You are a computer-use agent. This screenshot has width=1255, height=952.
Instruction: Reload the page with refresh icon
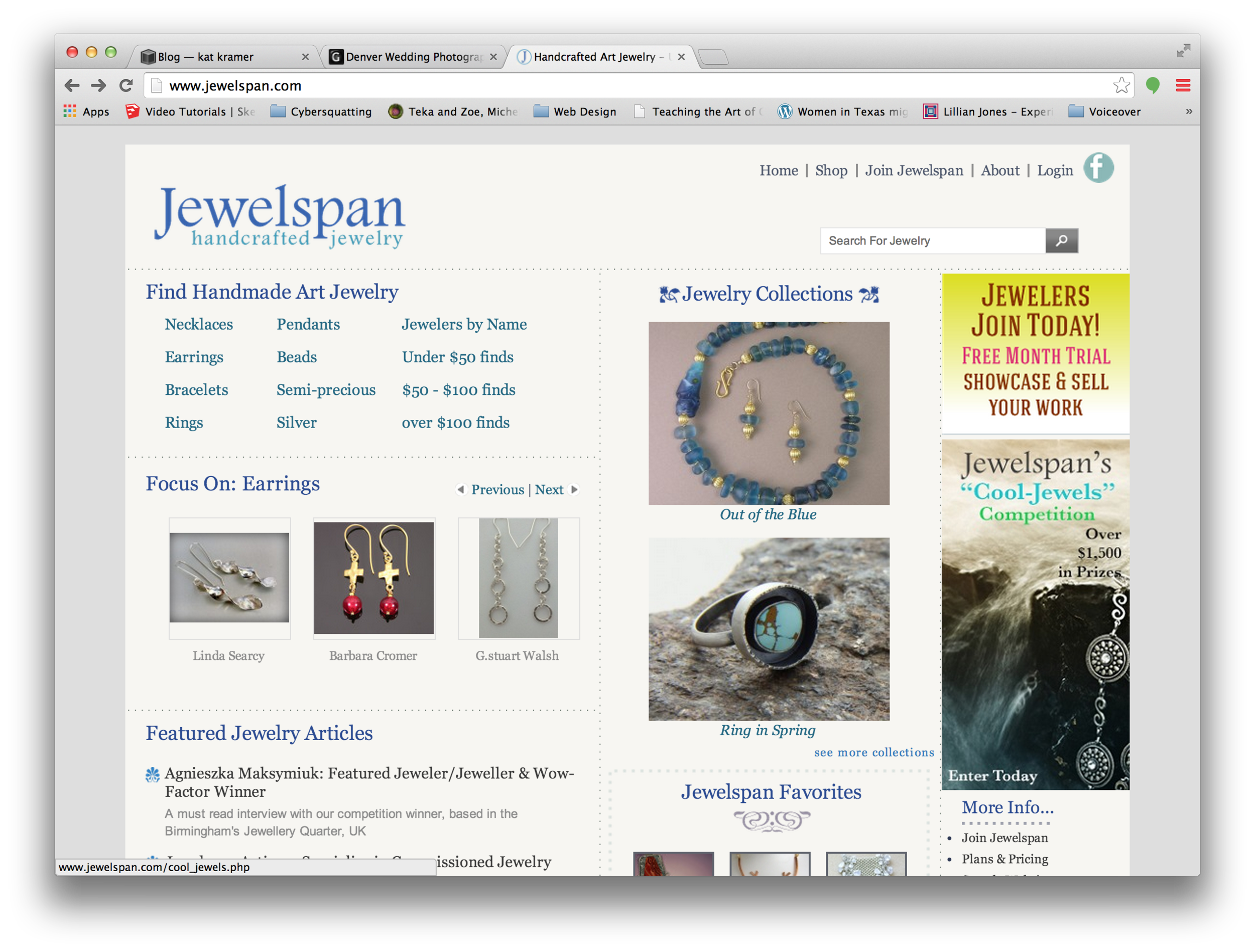[126, 86]
